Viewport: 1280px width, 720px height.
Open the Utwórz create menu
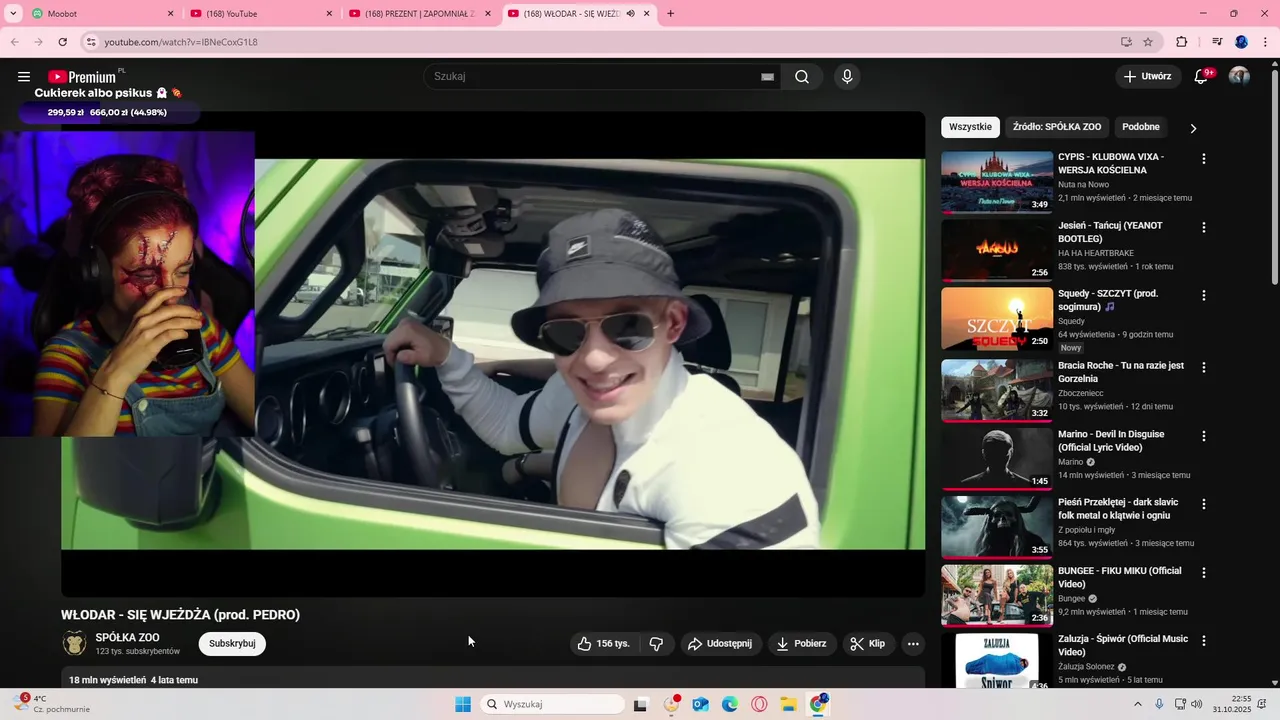(x=1148, y=77)
